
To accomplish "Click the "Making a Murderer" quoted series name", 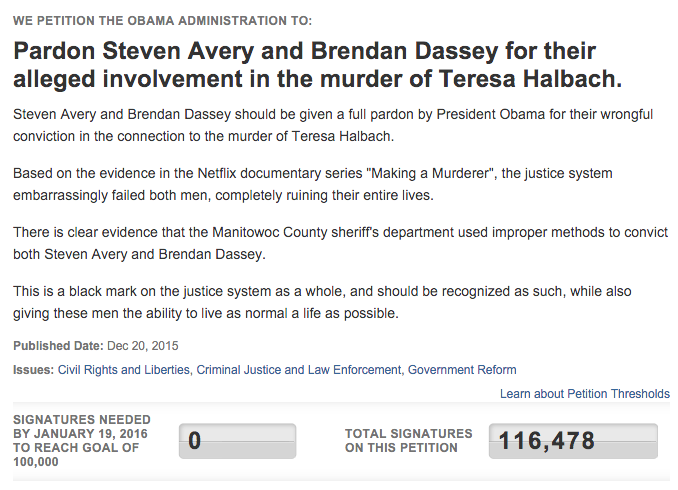I will click(431, 173).
